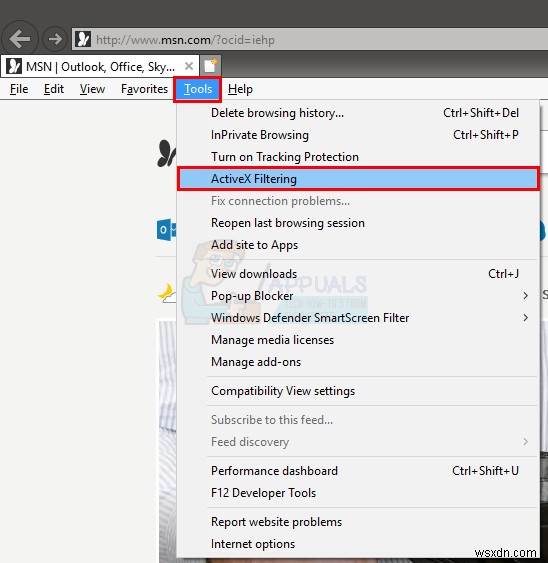Expand the Pop-up Blocker submenu arrow
Viewport: 548px width, 563px height.
pyautogui.click(x=526, y=296)
